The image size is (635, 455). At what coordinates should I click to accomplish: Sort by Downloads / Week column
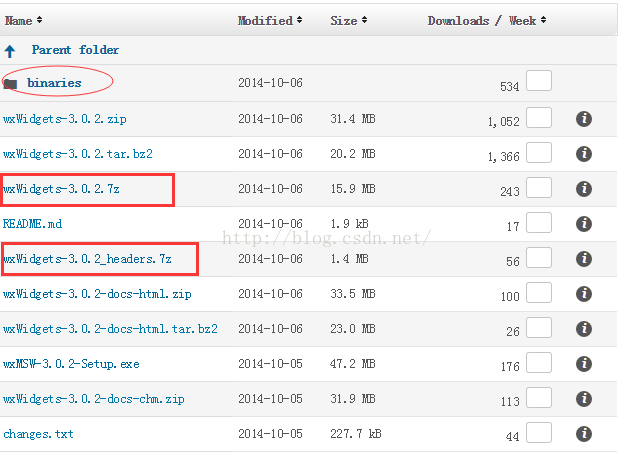[487, 20]
